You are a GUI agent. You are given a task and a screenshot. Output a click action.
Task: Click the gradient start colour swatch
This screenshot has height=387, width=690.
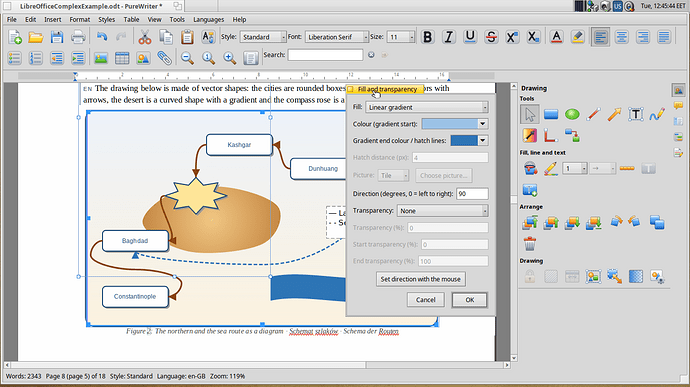point(450,124)
